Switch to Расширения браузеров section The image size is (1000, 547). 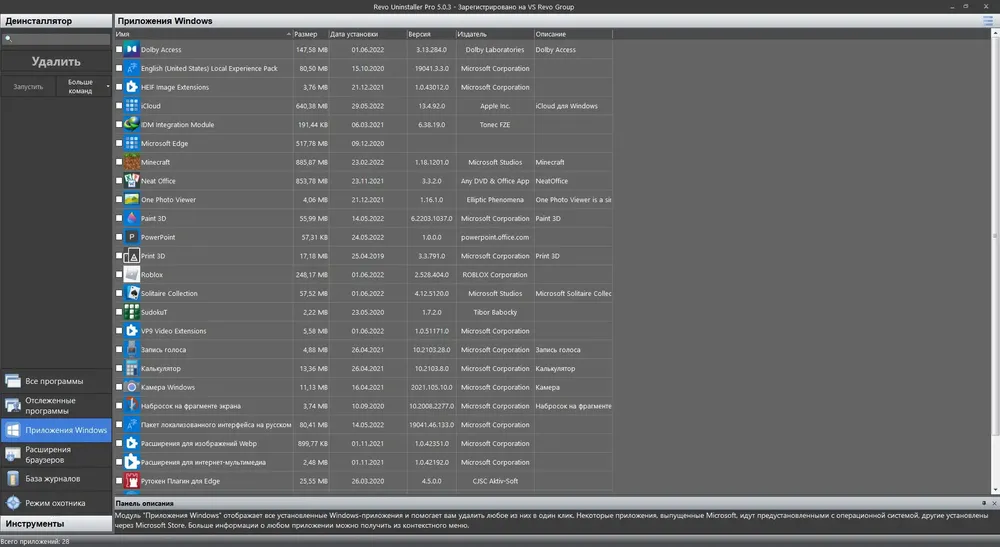(x=56, y=455)
